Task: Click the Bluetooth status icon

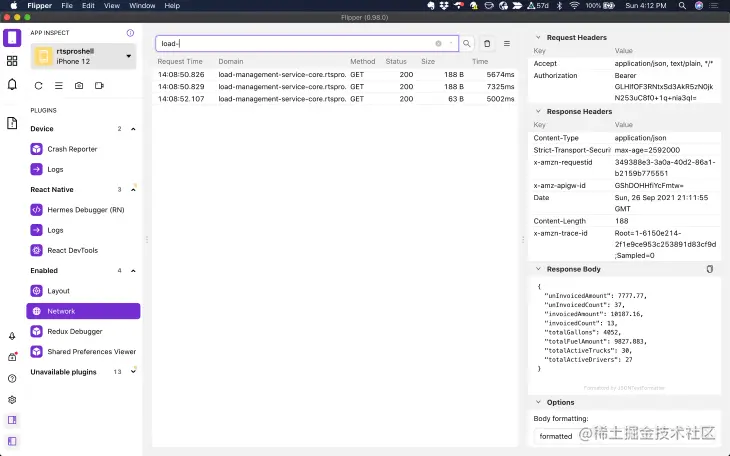Action: click(x=560, y=6)
